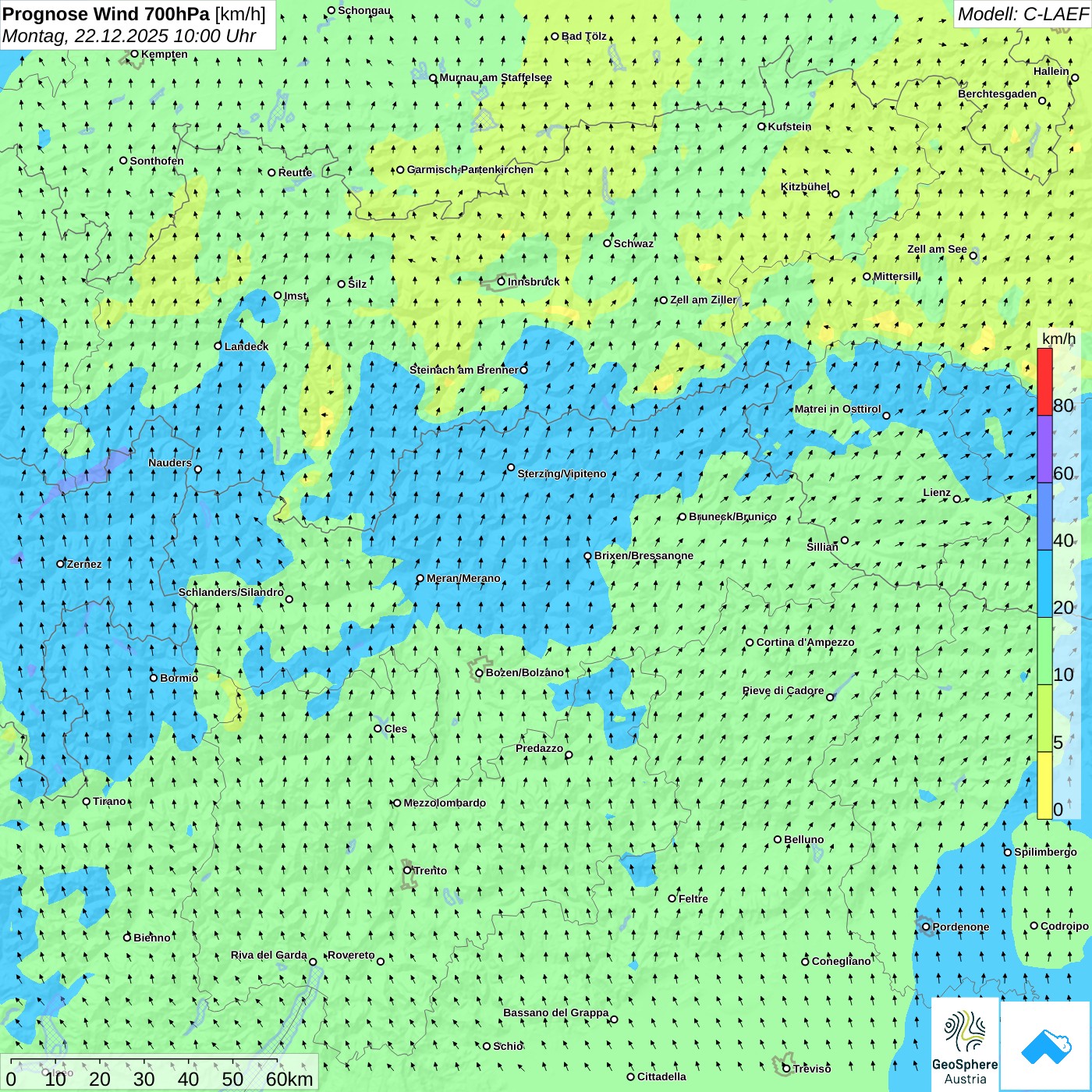The height and width of the screenshot is (1092, 1092).
Task: Click the 'km/h' legend unit label
Action: pos(1058,339)
